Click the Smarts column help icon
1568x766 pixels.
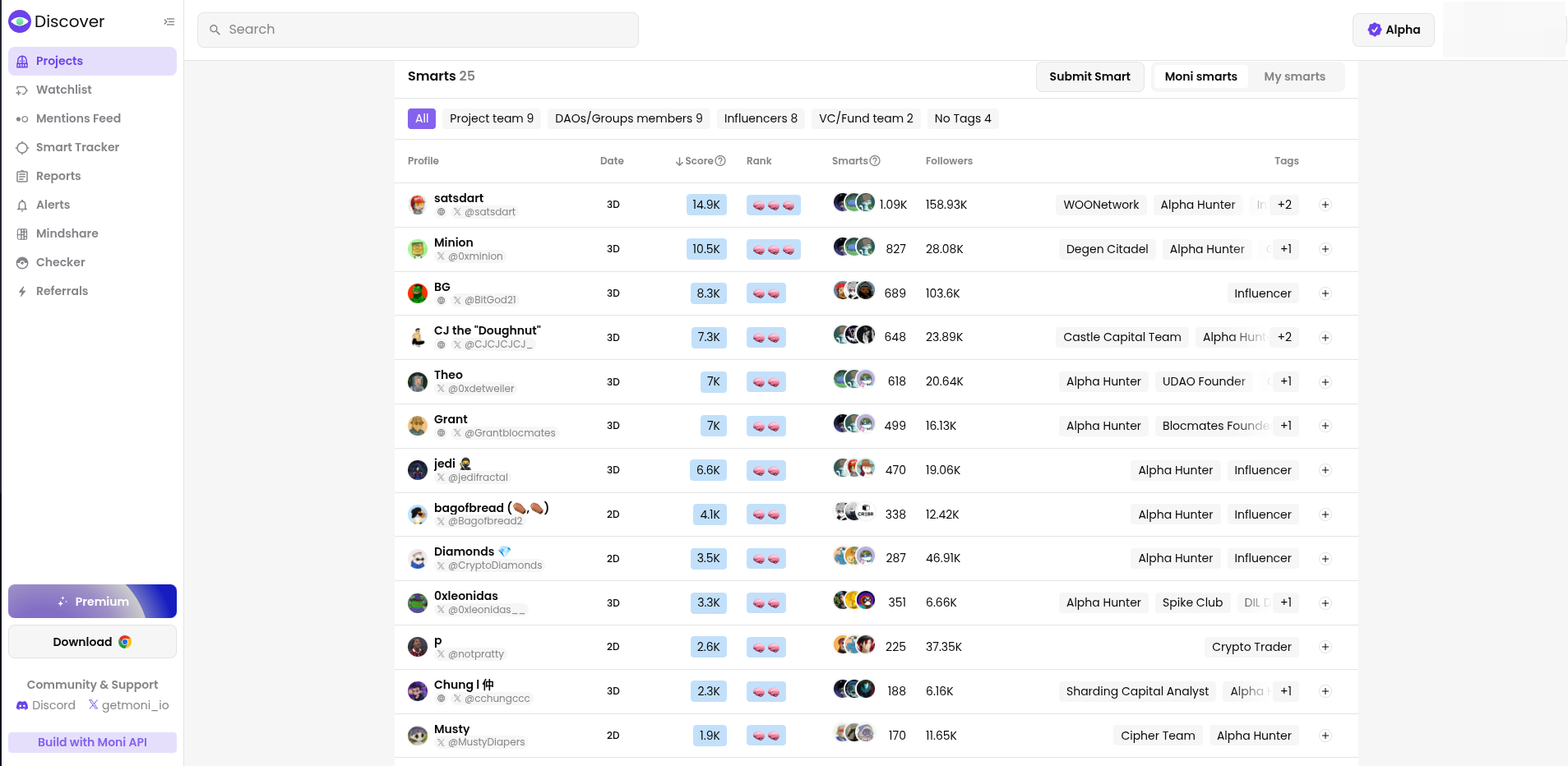pyautogui.click(x=875, y=161)
